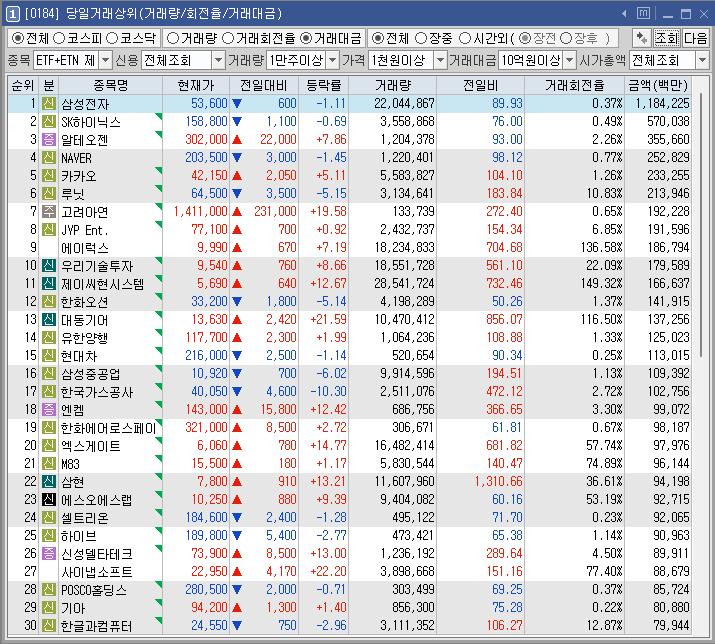Click the 전일대비 column header
Screen dimensions: 715x644
pos(264,85)
